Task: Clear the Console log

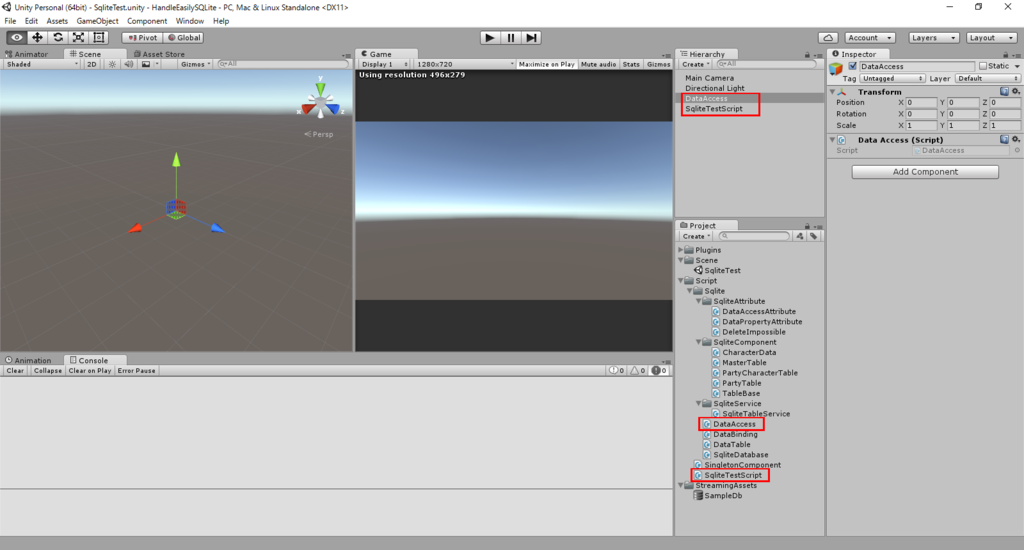Action: click(15, 370)
